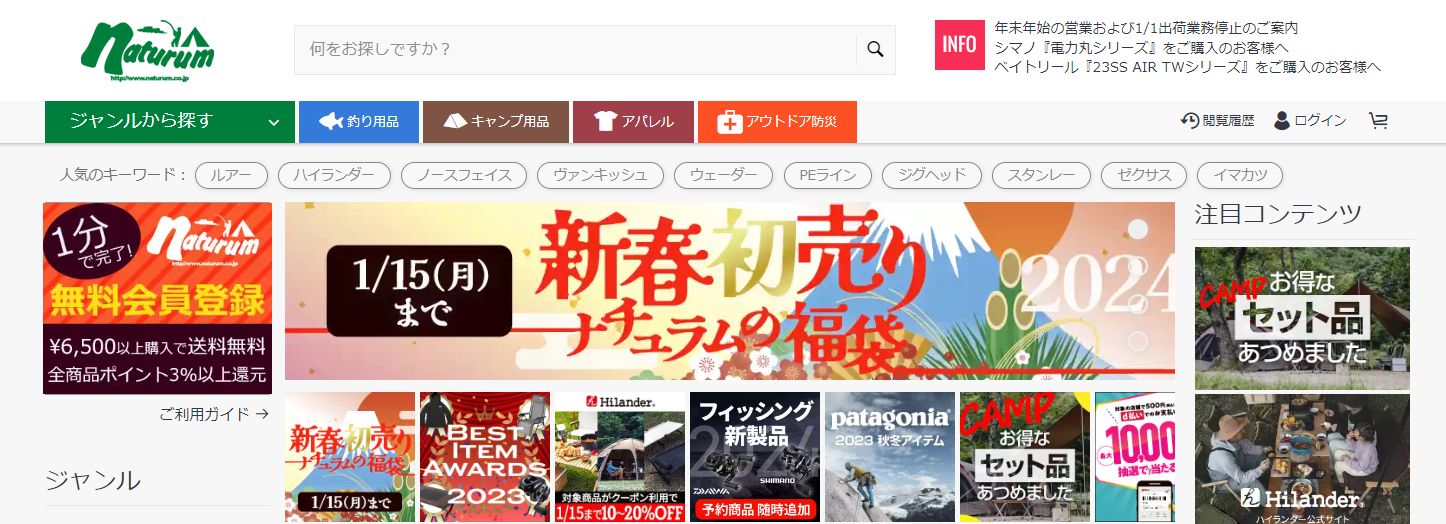Image resolution: width=1446 pixels, height=524 pixels.
Task: Click the 人気のキーワード label
Action: 124,175
